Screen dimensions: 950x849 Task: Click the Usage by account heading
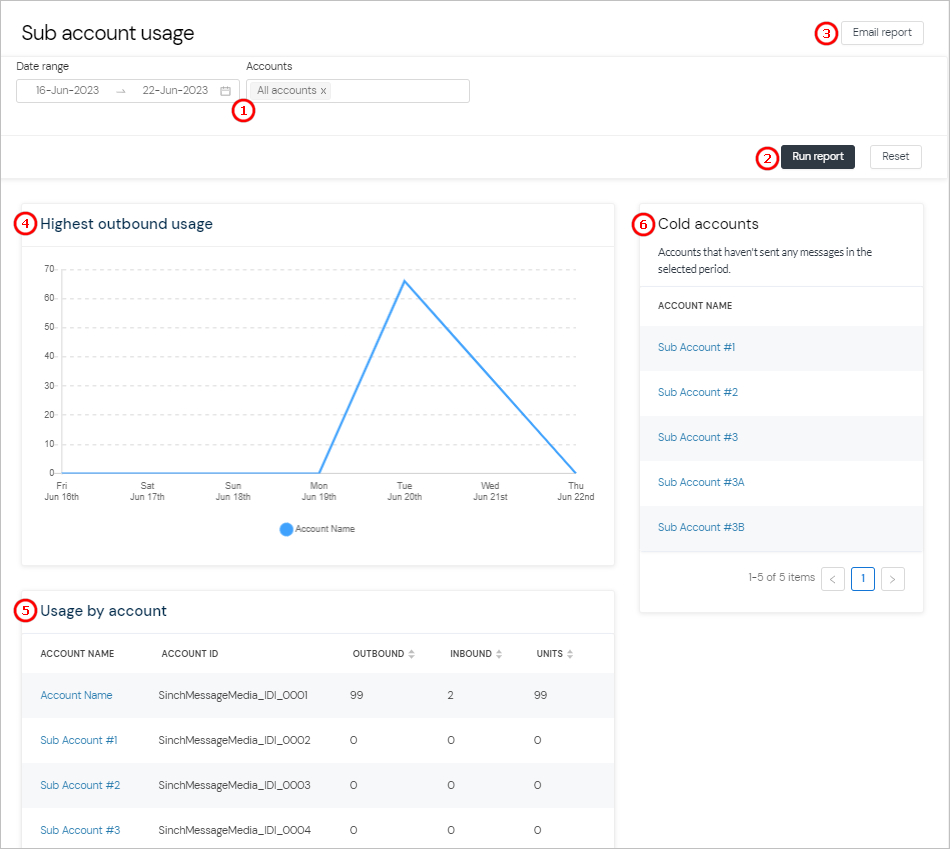click(x=104, y=611)
